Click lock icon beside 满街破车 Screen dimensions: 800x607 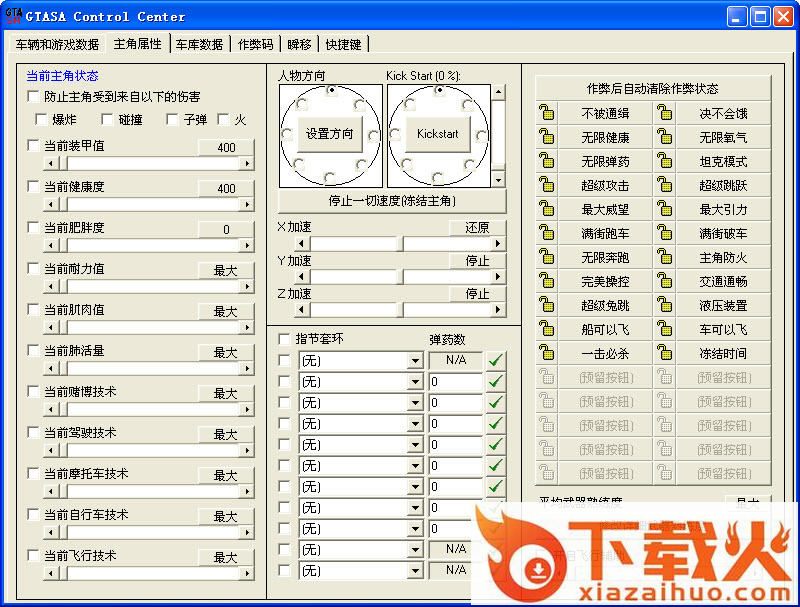[x=665, y=233]
